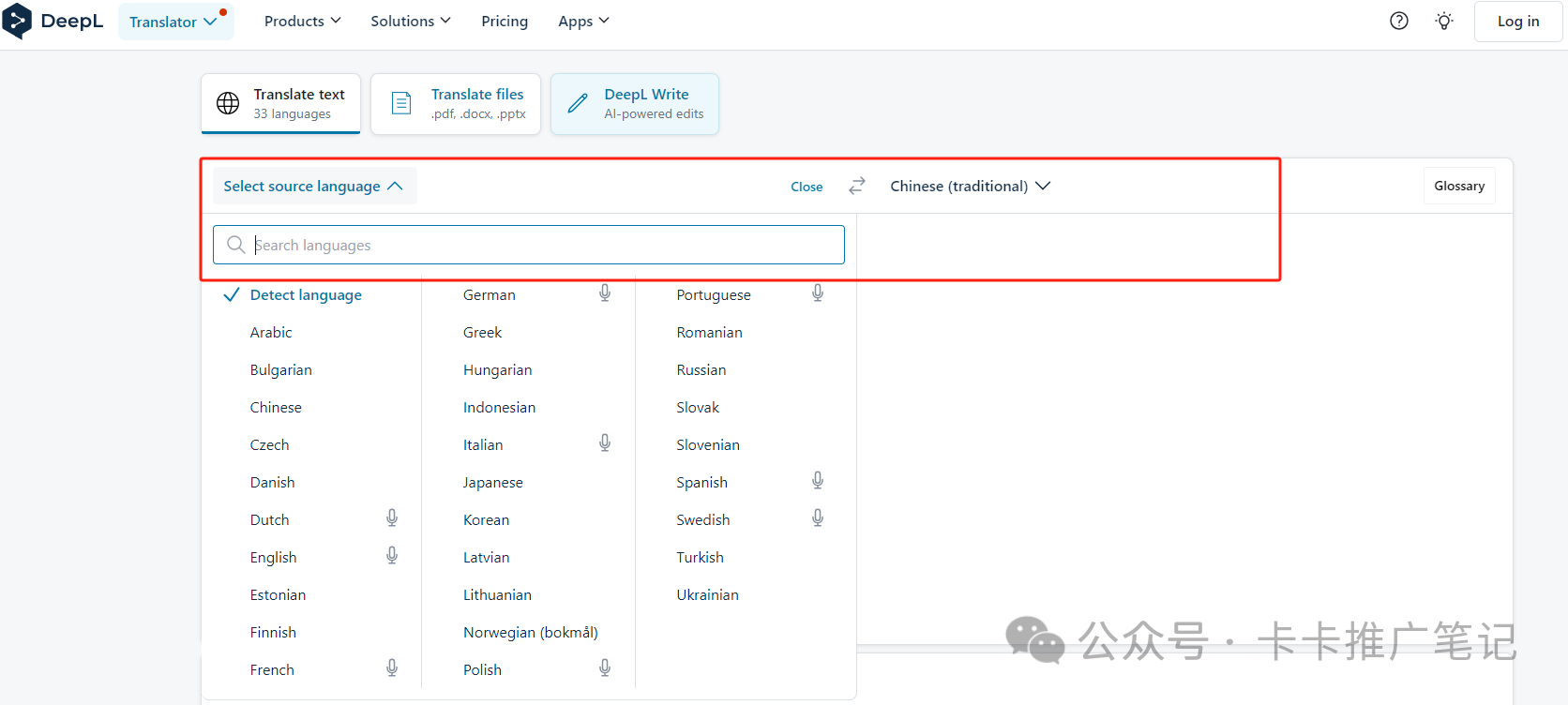Click the document icon on Translate files
Viewport: 1568px width, 705px height.
point(401,103)
